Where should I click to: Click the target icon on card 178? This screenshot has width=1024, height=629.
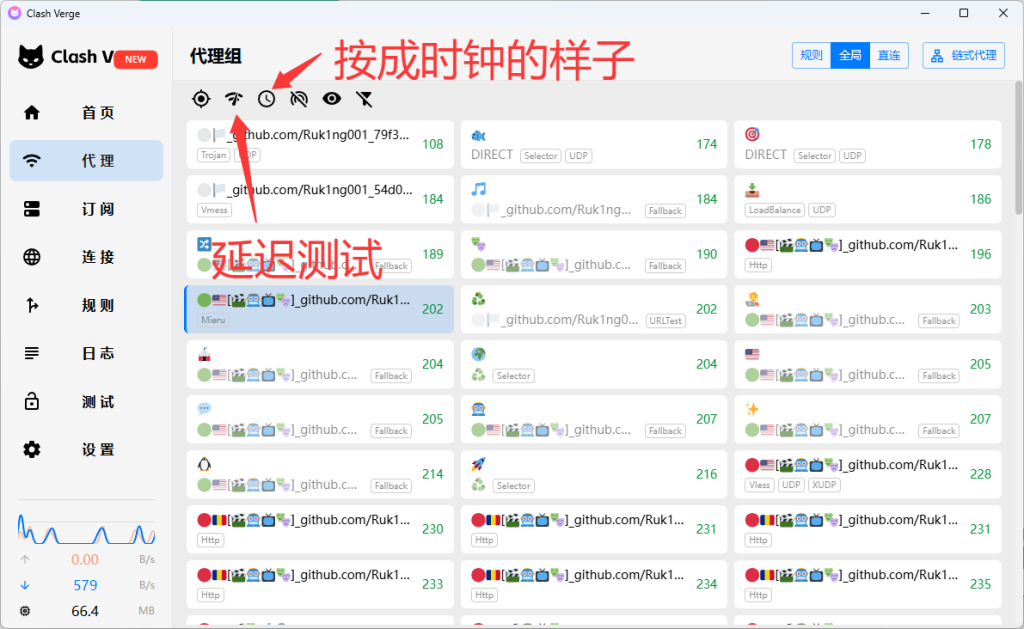(752, 134)
